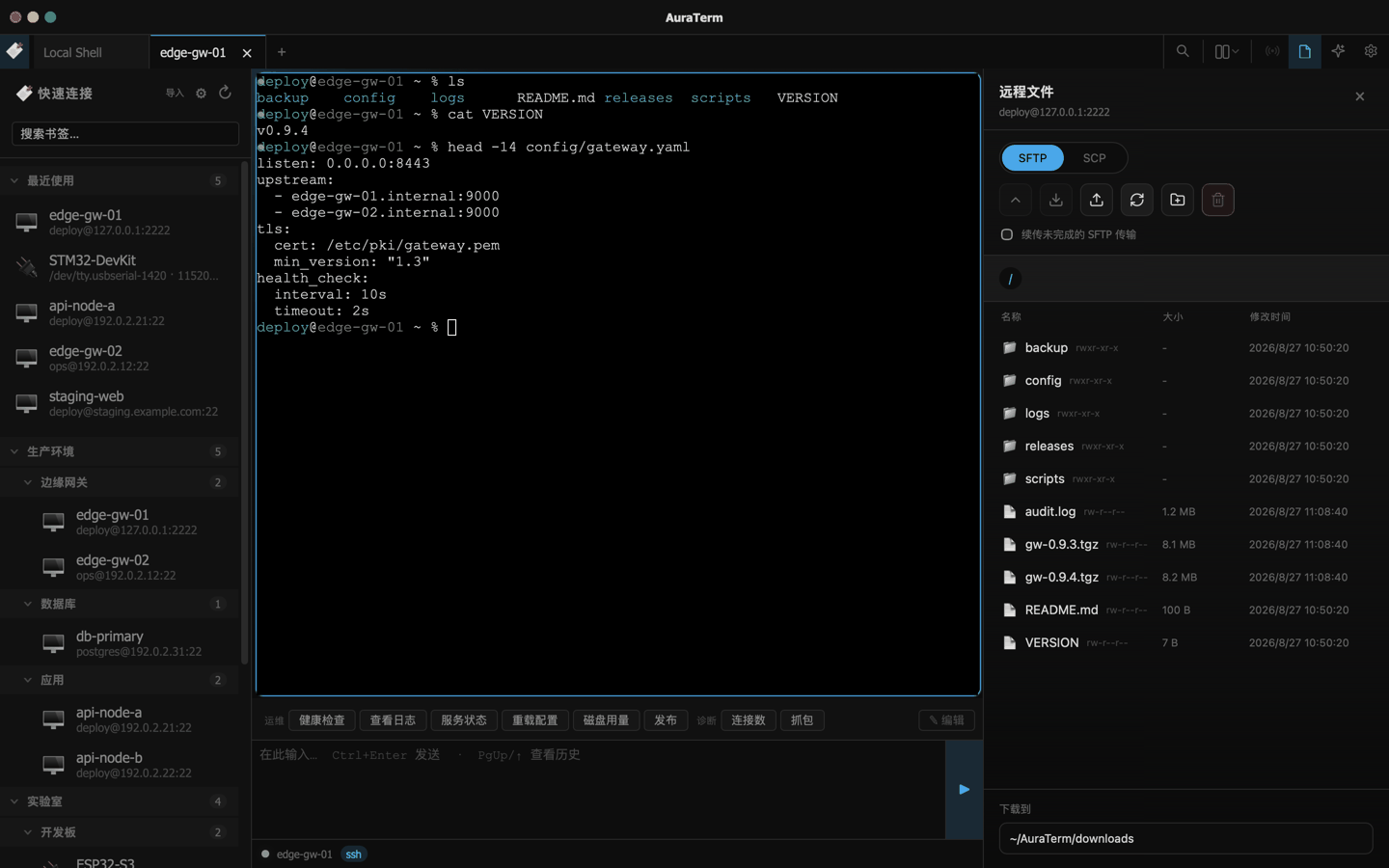The image size is (1389, 868).
Task: Run the 重载配置 snippet
Action: [x=535, y=720]
